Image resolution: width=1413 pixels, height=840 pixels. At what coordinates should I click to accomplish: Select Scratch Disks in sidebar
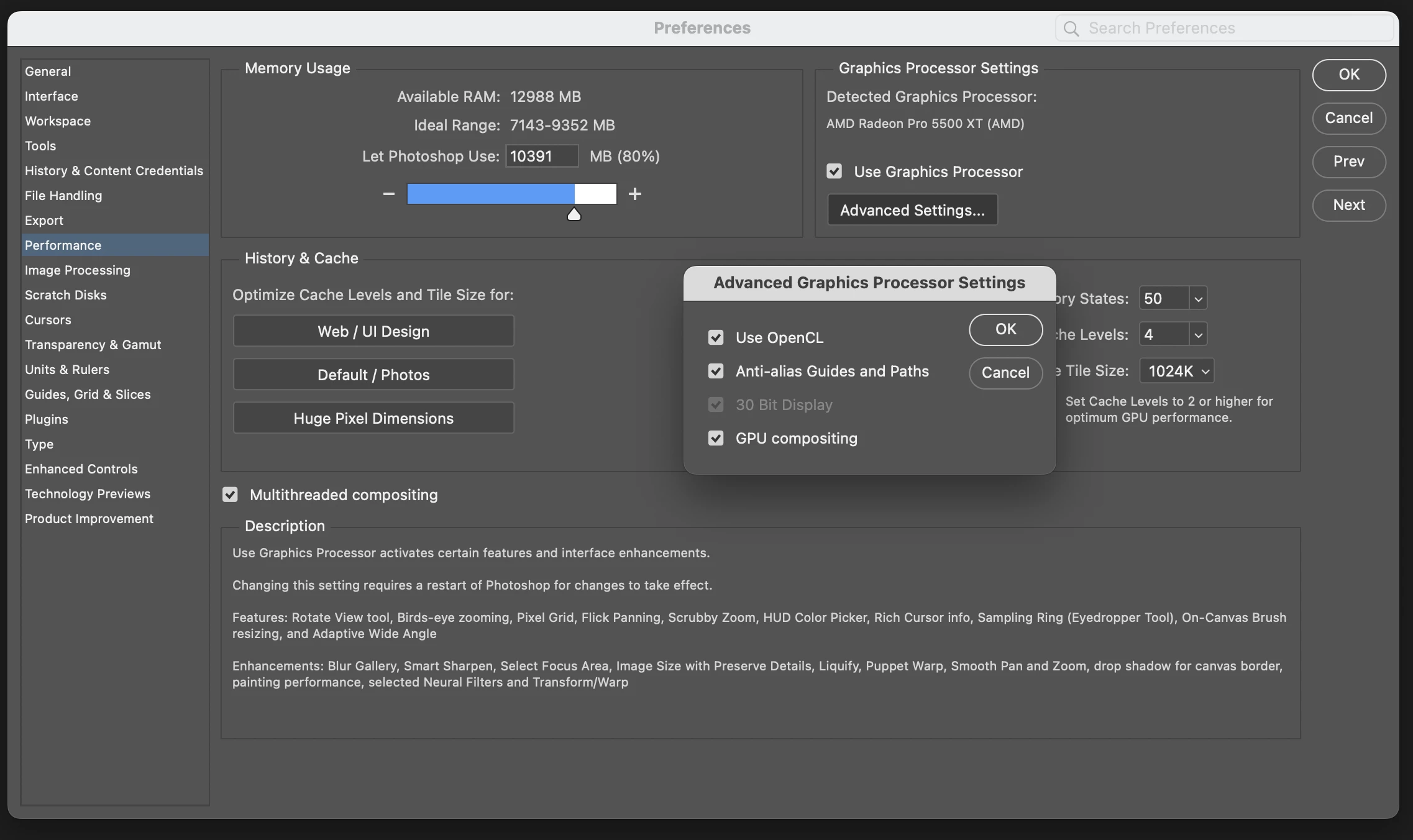(66, 295)
